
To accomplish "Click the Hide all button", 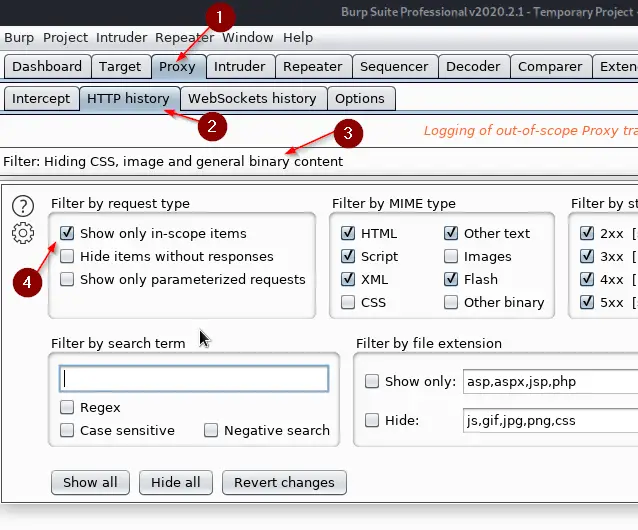I will pyautogui.click(x=176, y=482).
